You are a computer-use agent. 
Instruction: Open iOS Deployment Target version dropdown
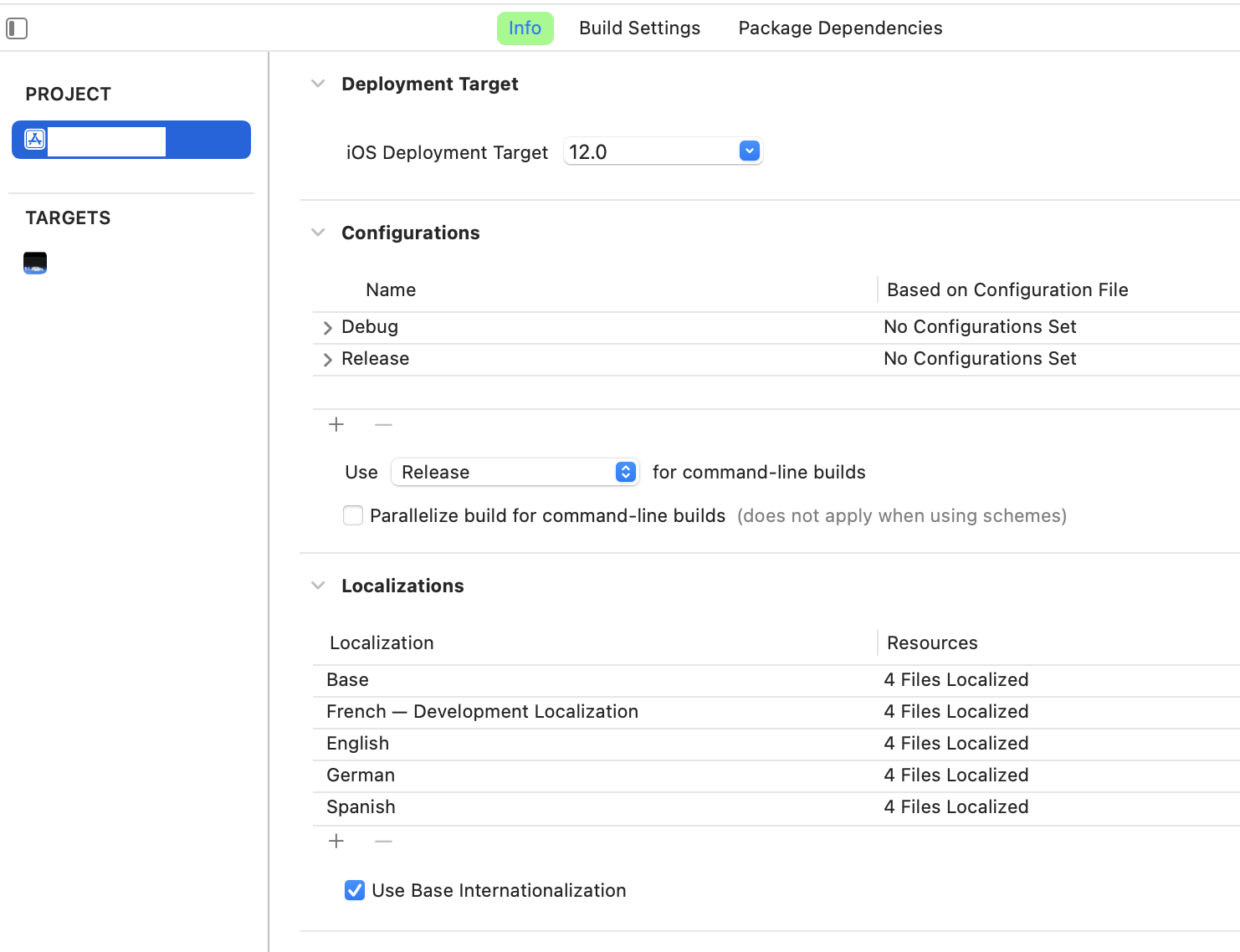click(749, 151)
